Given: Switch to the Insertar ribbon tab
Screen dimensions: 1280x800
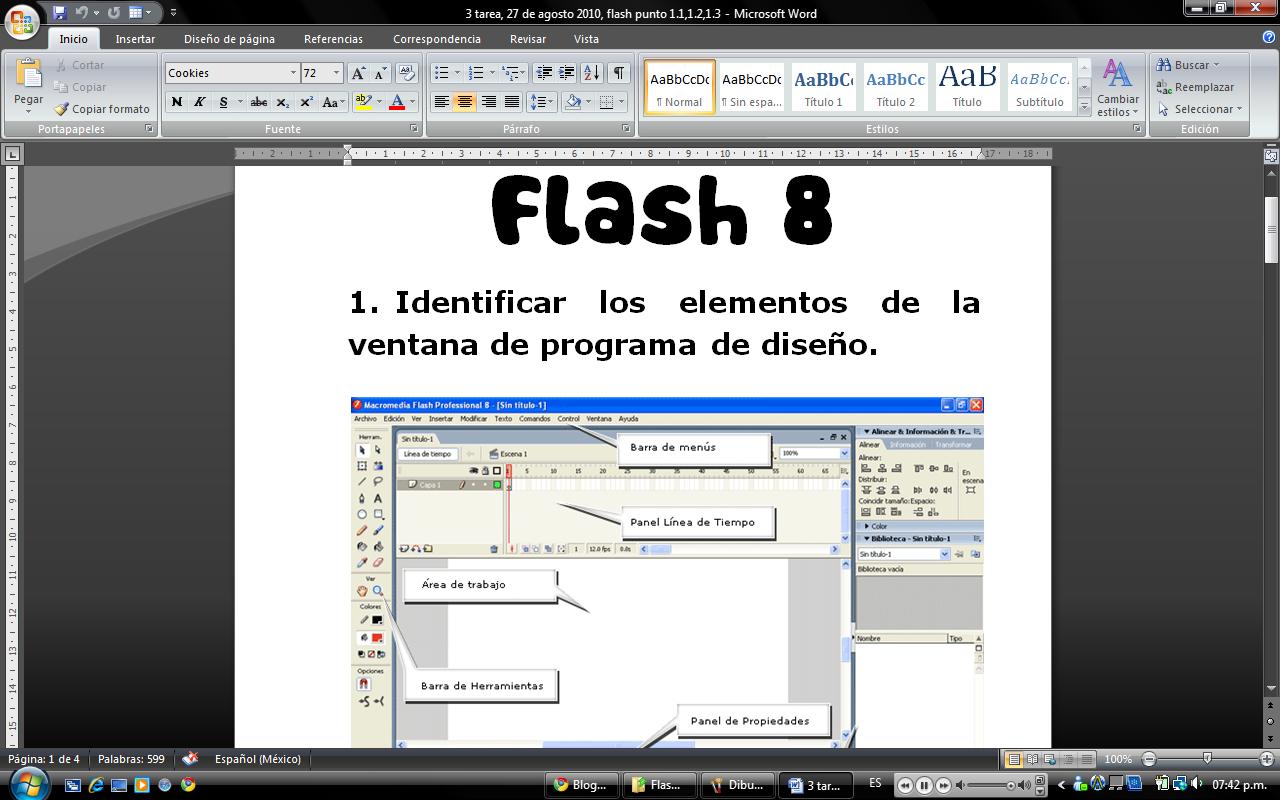Looking at the screenshot, I should coord(135,39).
